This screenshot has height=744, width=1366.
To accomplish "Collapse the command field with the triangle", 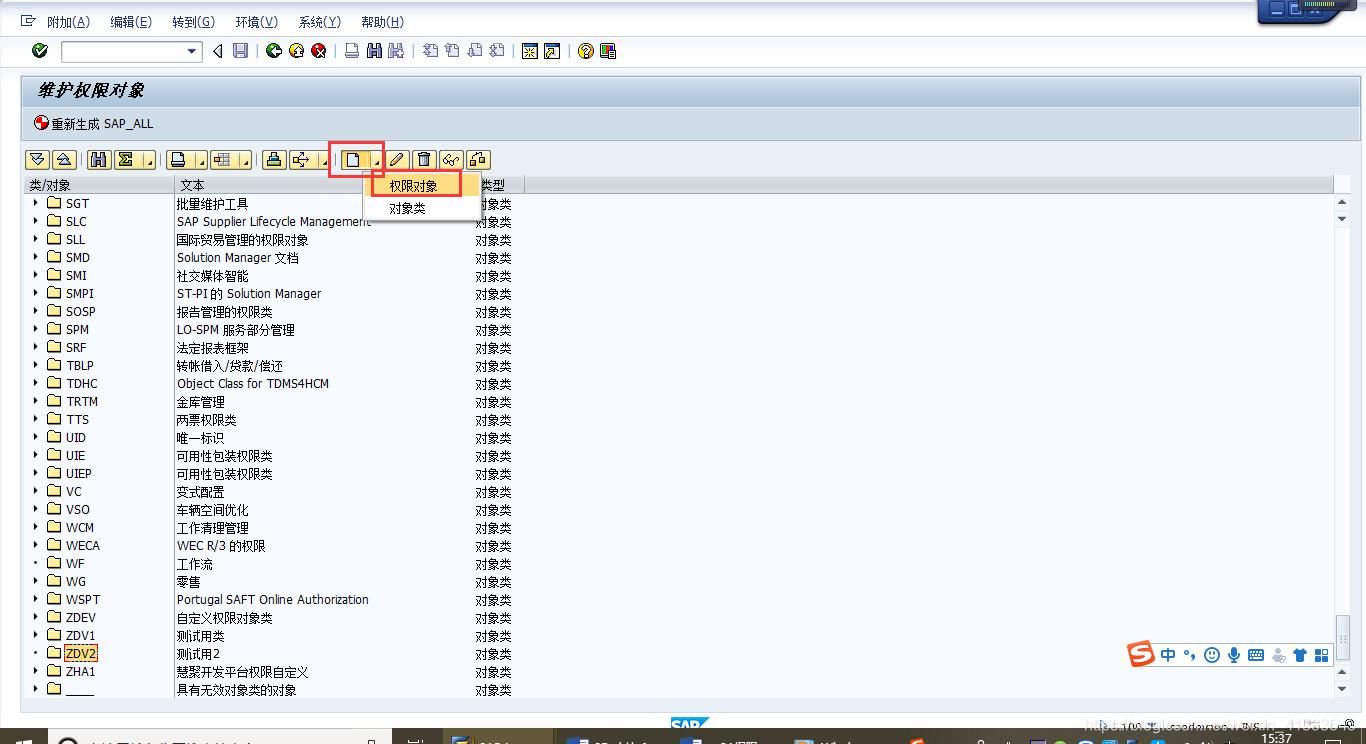I will point(218,51).
